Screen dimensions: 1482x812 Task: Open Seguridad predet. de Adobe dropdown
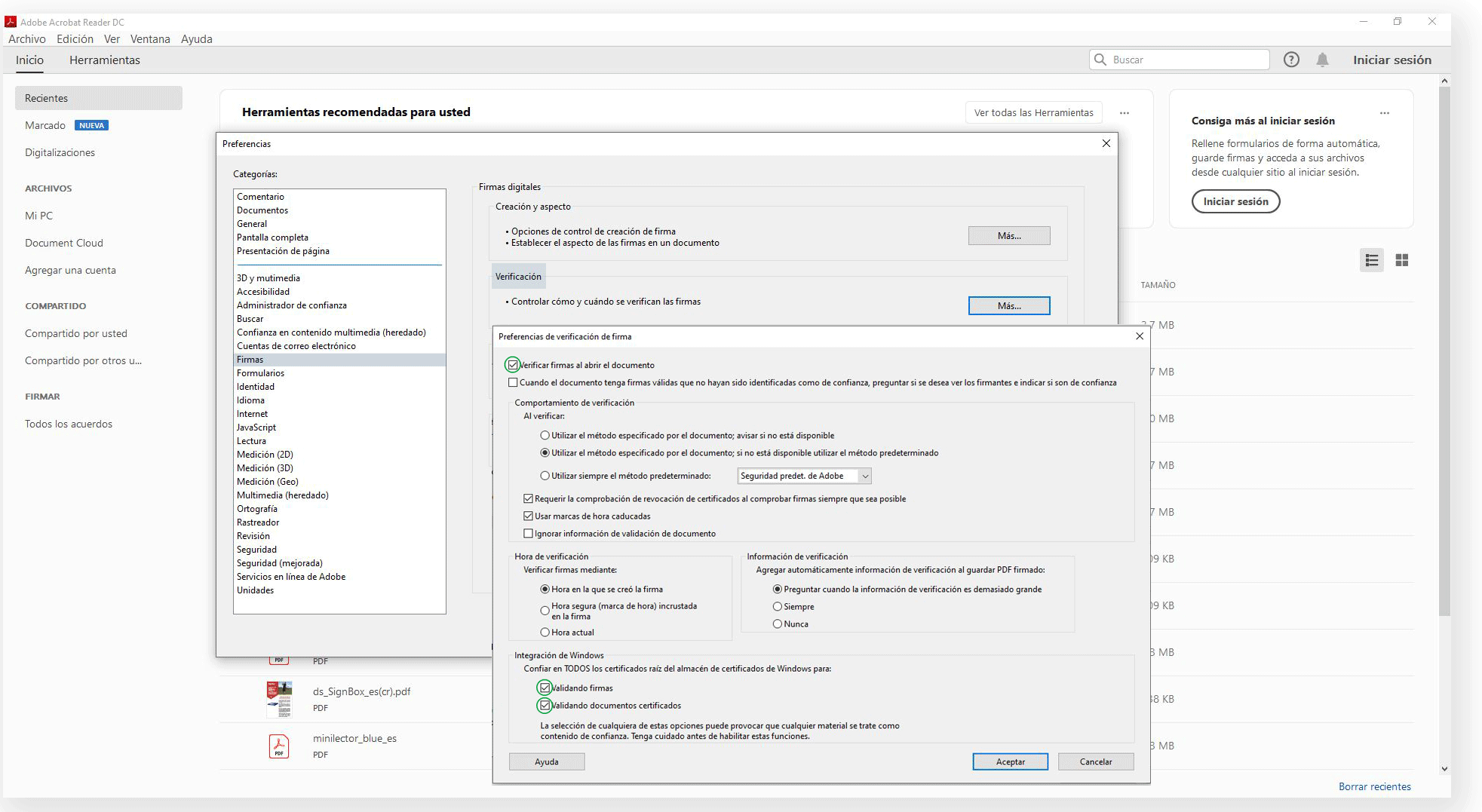coord(804,476)
